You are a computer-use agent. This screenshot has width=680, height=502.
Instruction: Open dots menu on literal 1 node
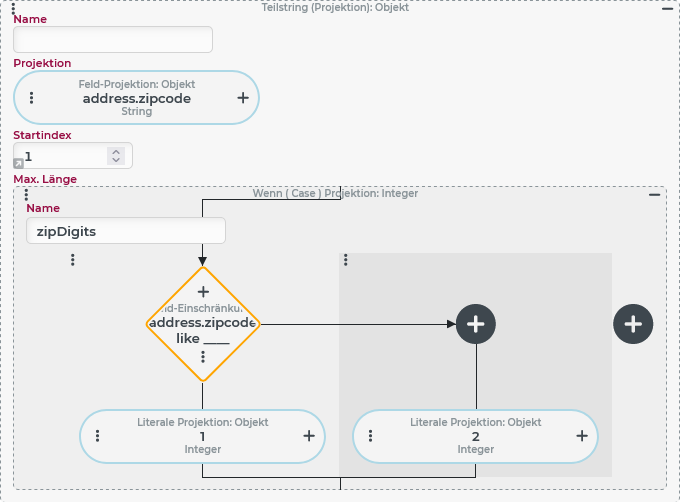tap(98, 436)
